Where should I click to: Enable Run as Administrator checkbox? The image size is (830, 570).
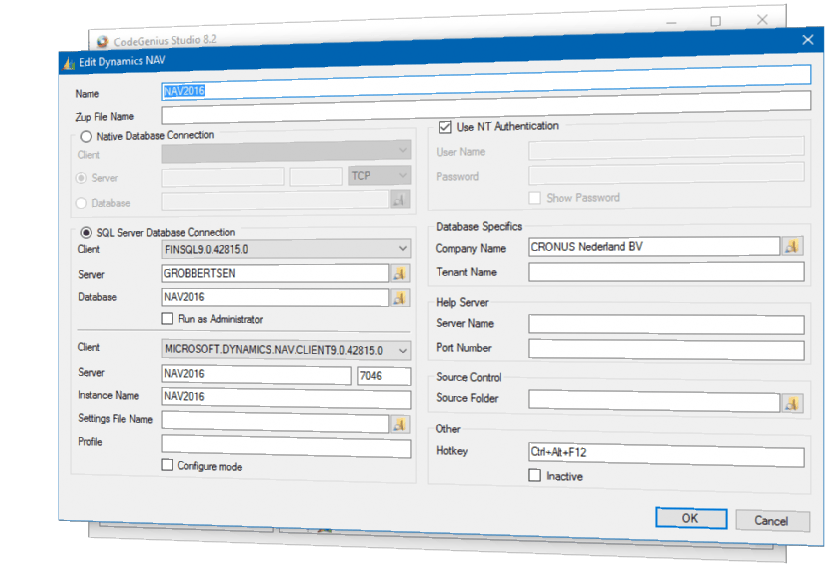click(x=167, y=319)
